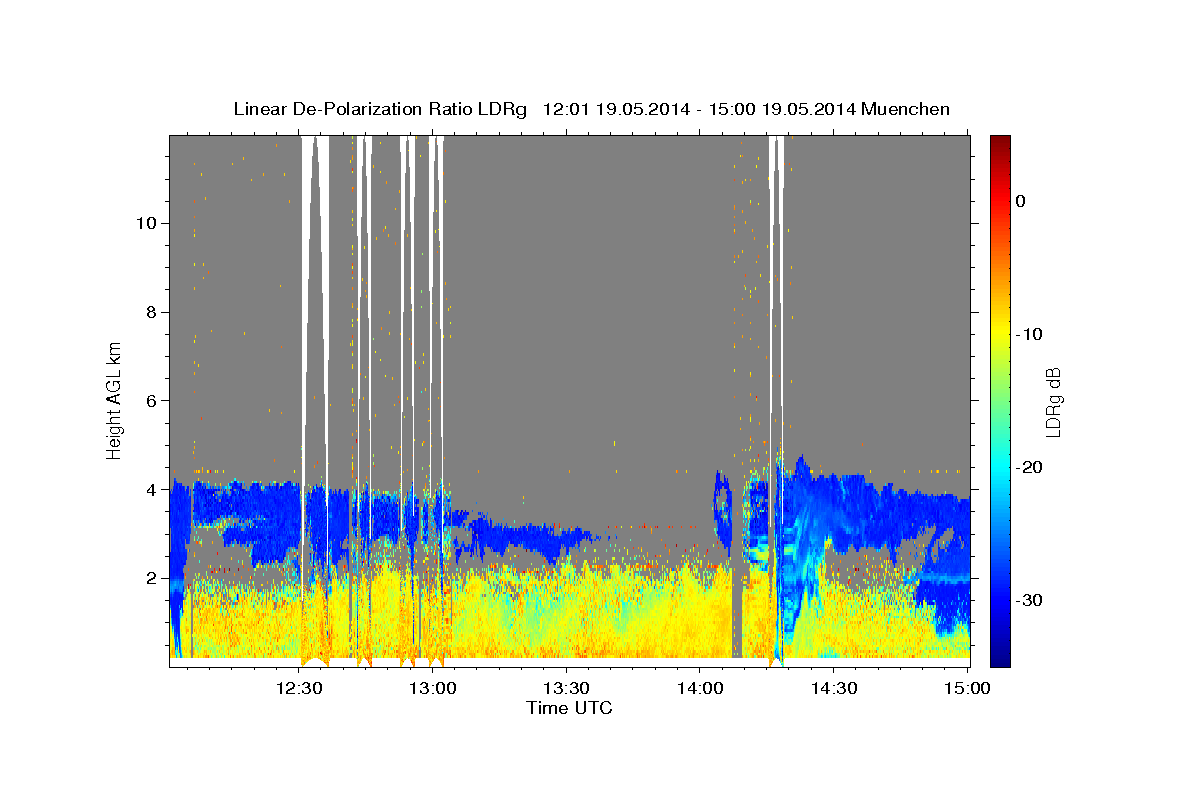
Task: Click the 'Time UTC' axis label
Action: click(x=569, y=708)
